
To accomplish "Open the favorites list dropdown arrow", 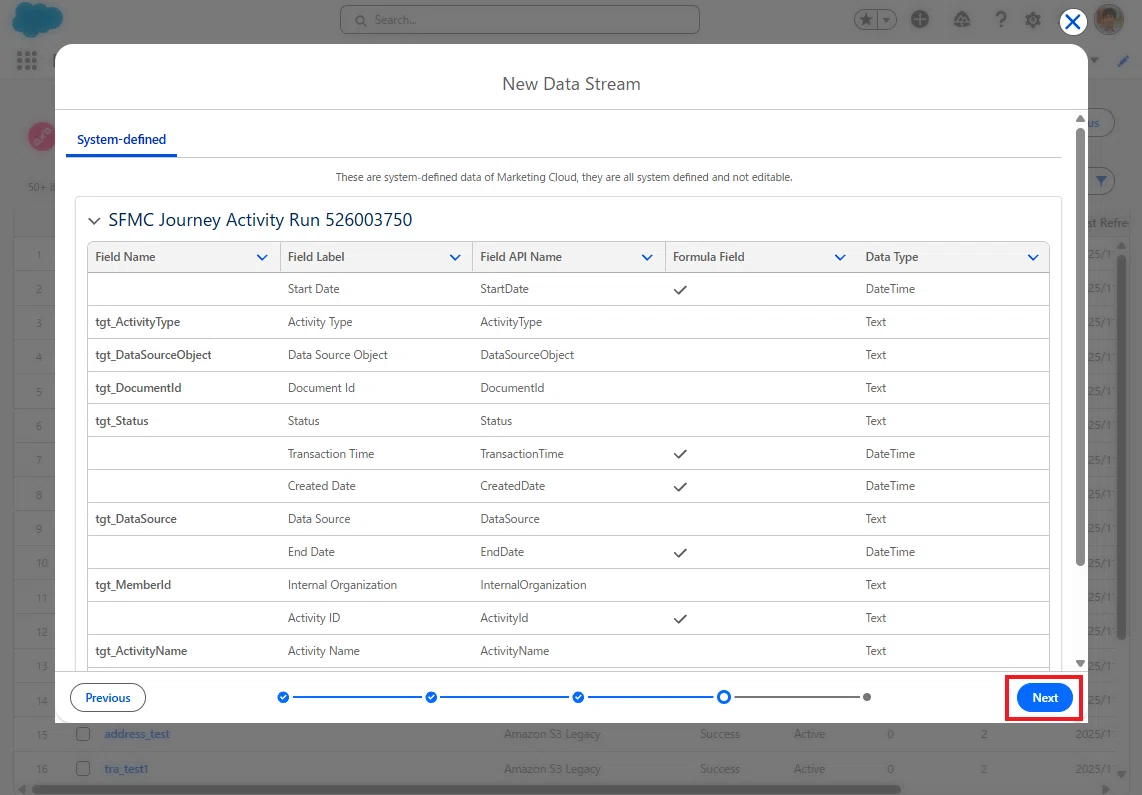I will [x=886, y=20].
